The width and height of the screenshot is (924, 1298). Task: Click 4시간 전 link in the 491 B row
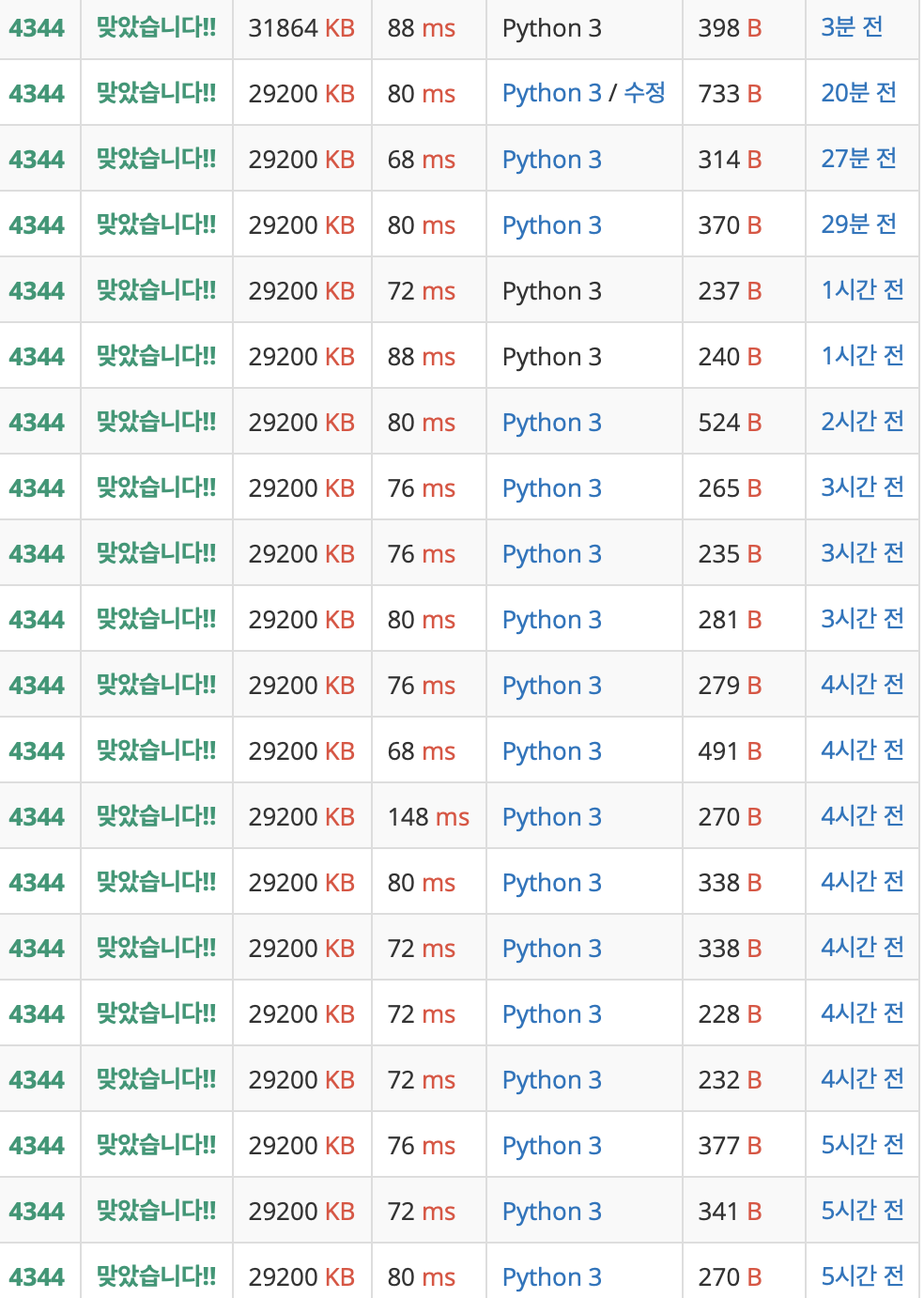(862, 750)
